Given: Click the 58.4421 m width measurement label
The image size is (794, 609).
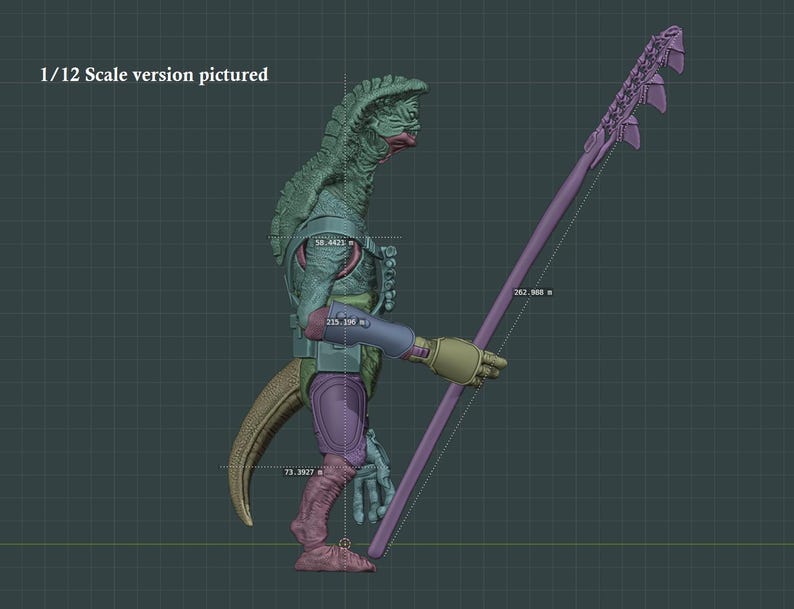Looking at the screenshot, I should [334, 242].
